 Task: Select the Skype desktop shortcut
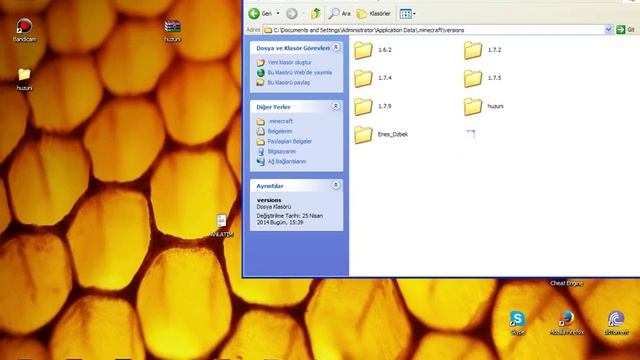click(517, 323)
